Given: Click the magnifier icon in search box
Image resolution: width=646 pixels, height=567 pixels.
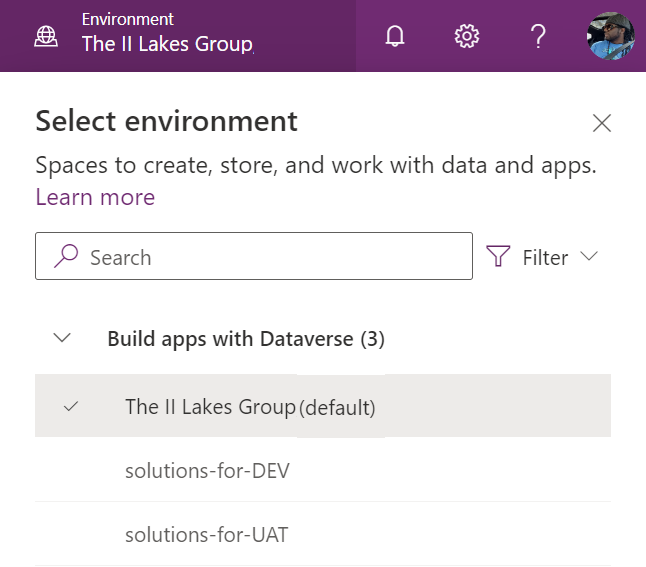Looking at the screenshot, I should click(x=66, y=257).
